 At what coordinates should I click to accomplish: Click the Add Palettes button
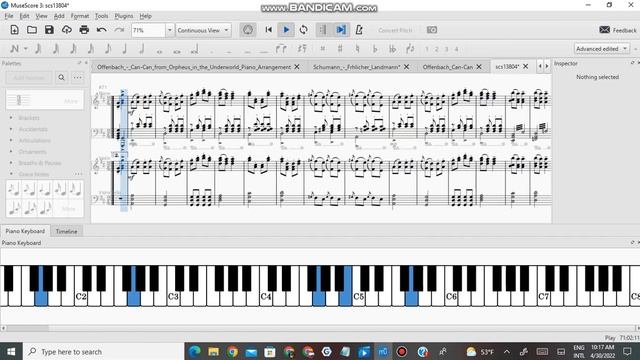29,78
